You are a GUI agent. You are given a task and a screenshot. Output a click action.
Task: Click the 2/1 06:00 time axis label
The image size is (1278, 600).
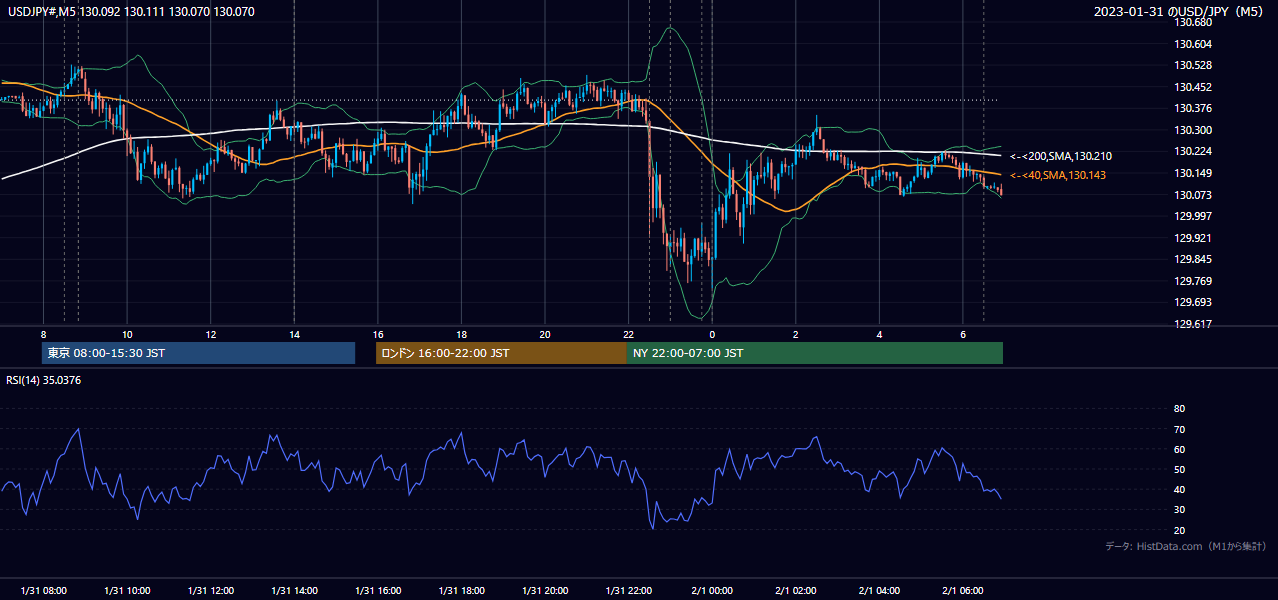pos(962,590)
